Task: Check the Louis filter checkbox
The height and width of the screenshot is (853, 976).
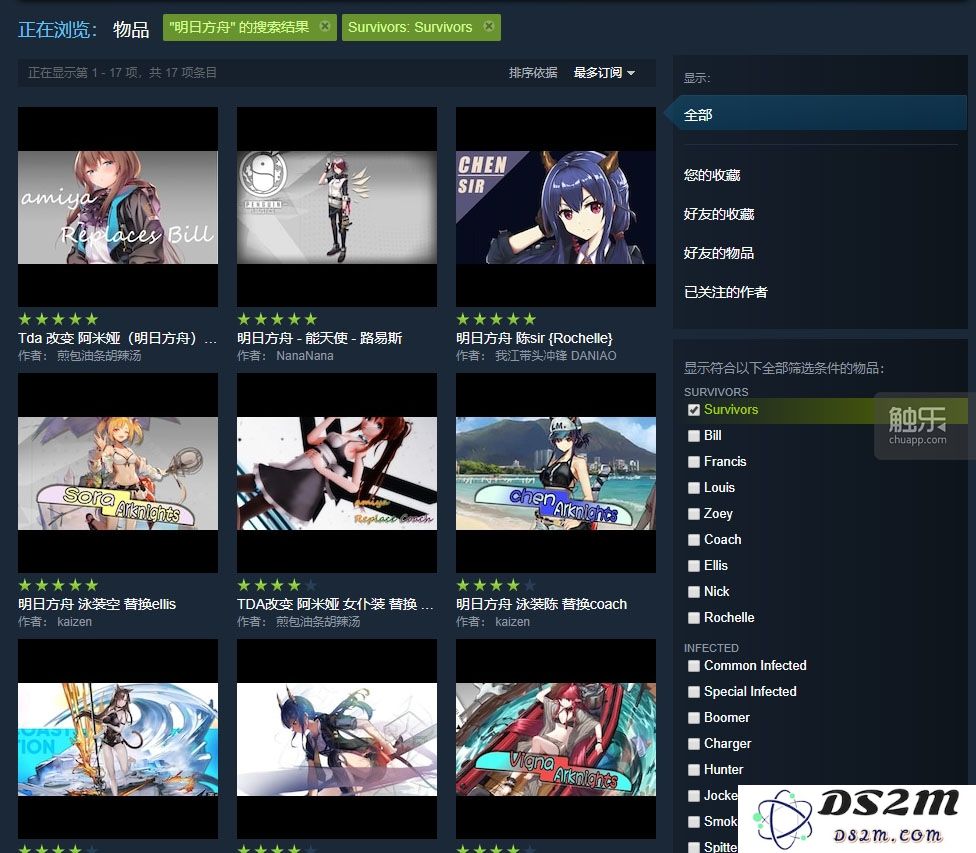Action: [693, 488]
